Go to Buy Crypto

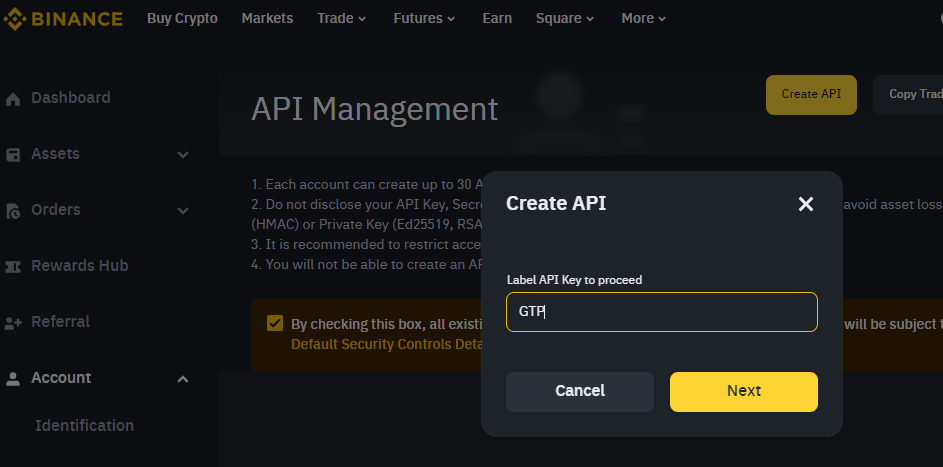182,19
